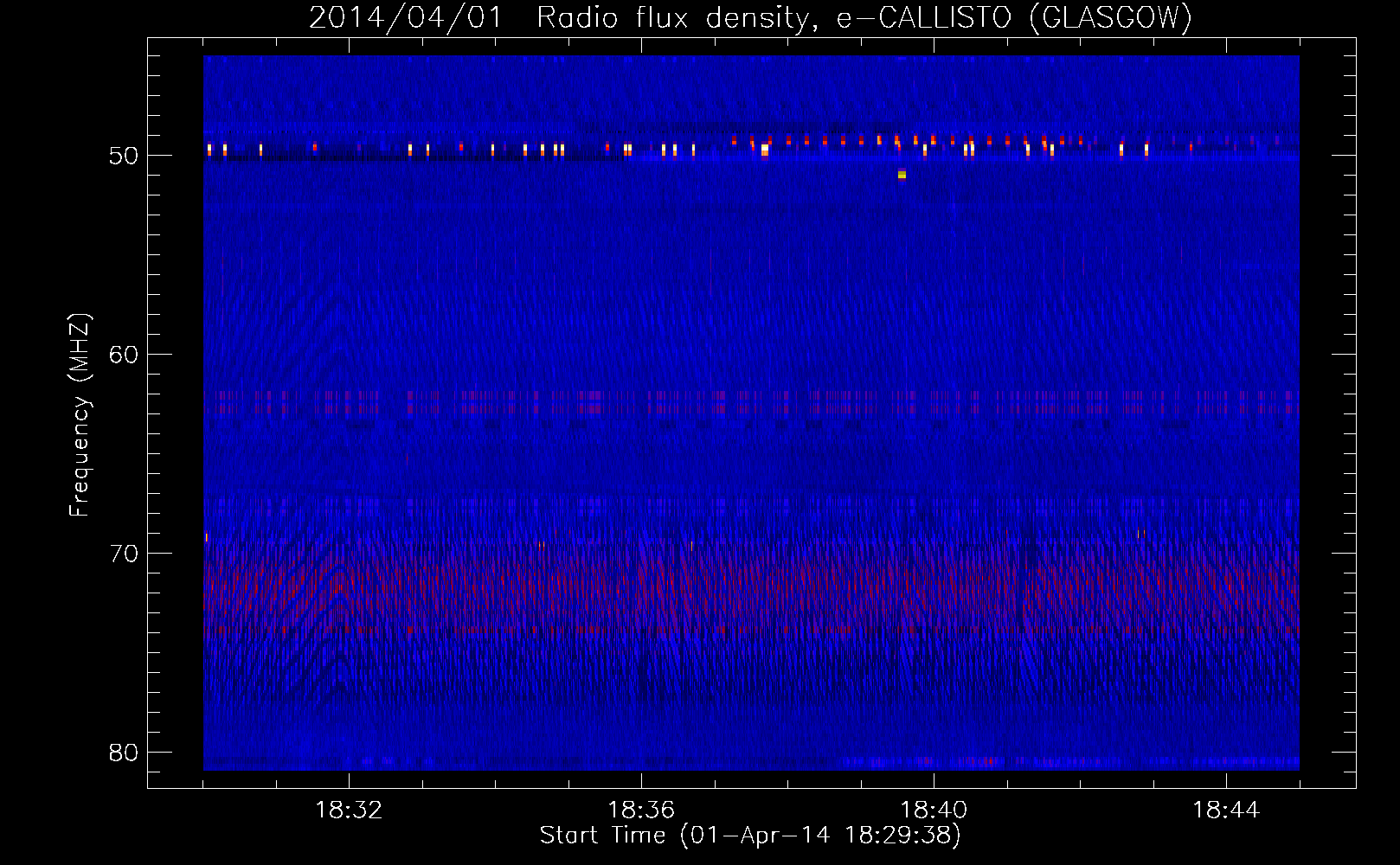Click the 50 frequency tick label
The image size is (1400, 865).
125,156
